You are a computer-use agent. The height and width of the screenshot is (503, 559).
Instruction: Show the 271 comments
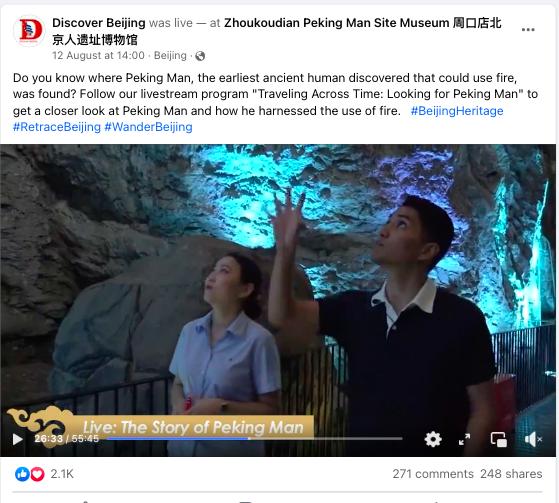click(x=433, y=474)
